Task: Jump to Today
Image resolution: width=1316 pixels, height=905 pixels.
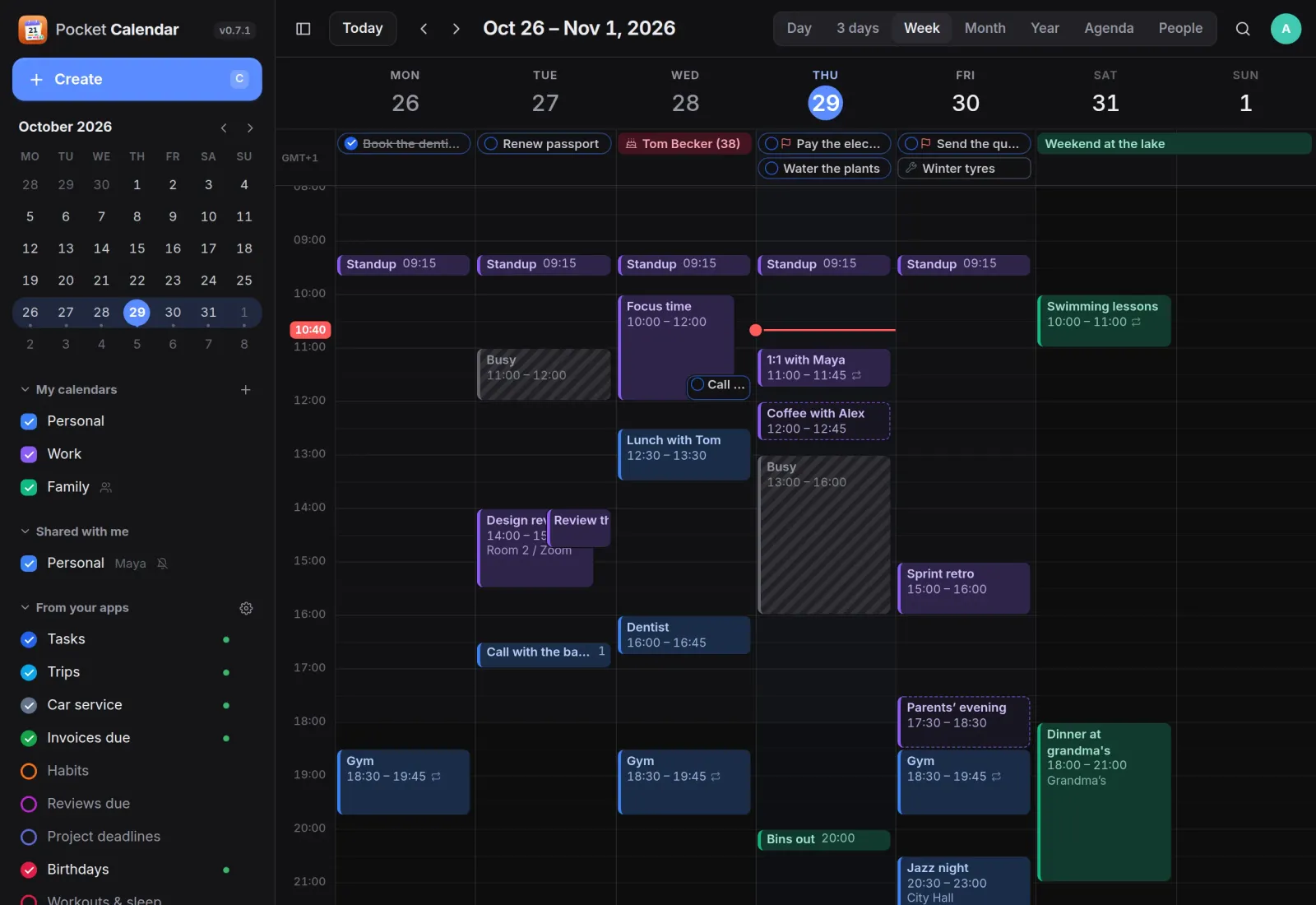Action: click(x=363, y=29)
